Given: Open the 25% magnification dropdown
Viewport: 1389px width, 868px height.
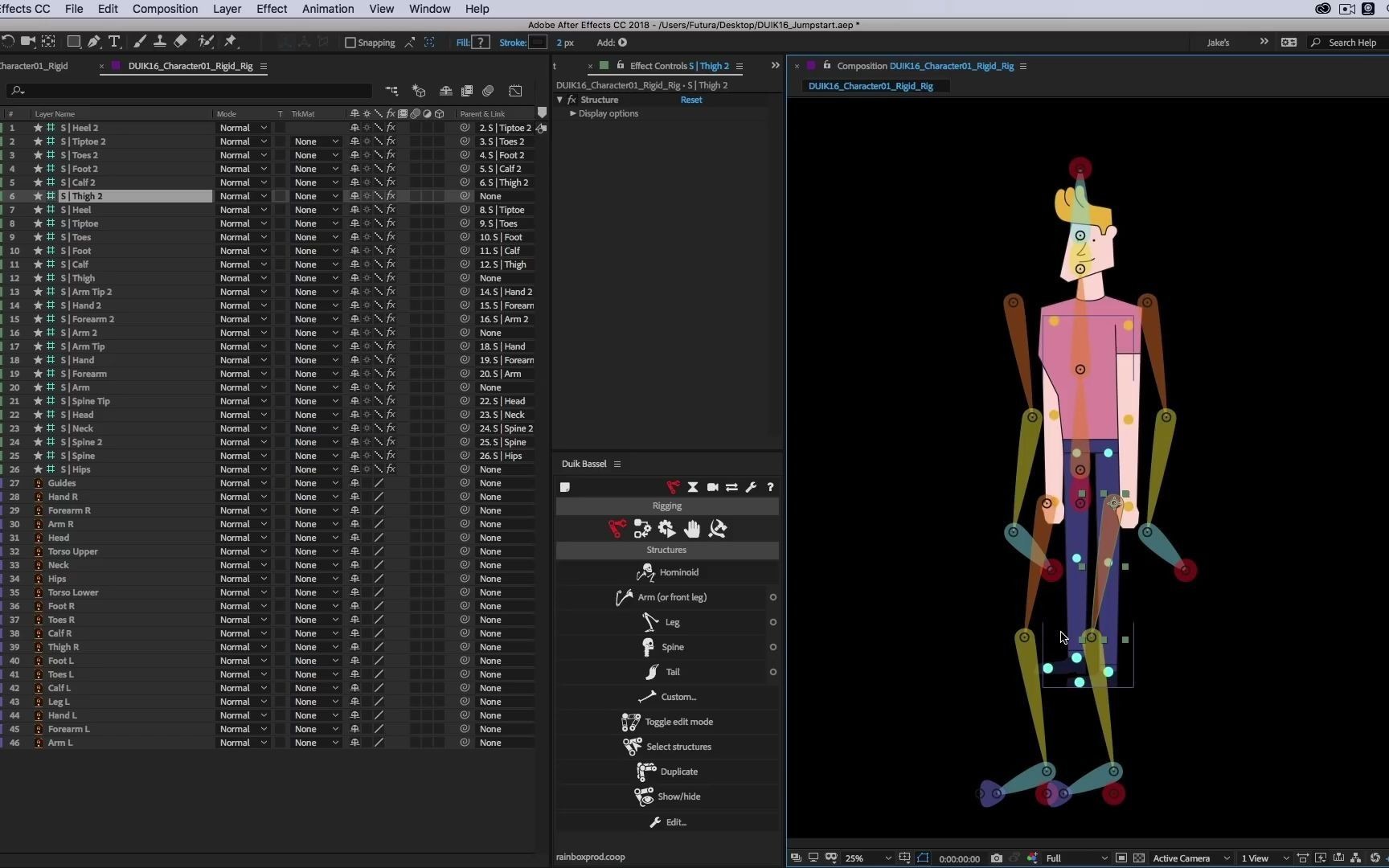Looking at the screenshot, I should pyautogui.click(x=868, y=858).
